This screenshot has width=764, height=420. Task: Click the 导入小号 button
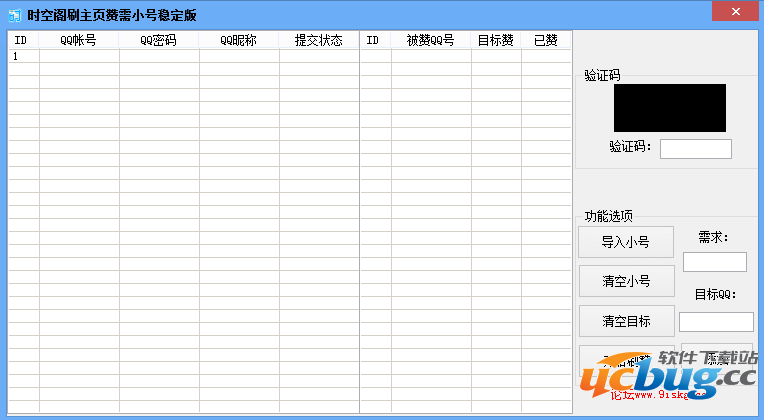point(626,242)
